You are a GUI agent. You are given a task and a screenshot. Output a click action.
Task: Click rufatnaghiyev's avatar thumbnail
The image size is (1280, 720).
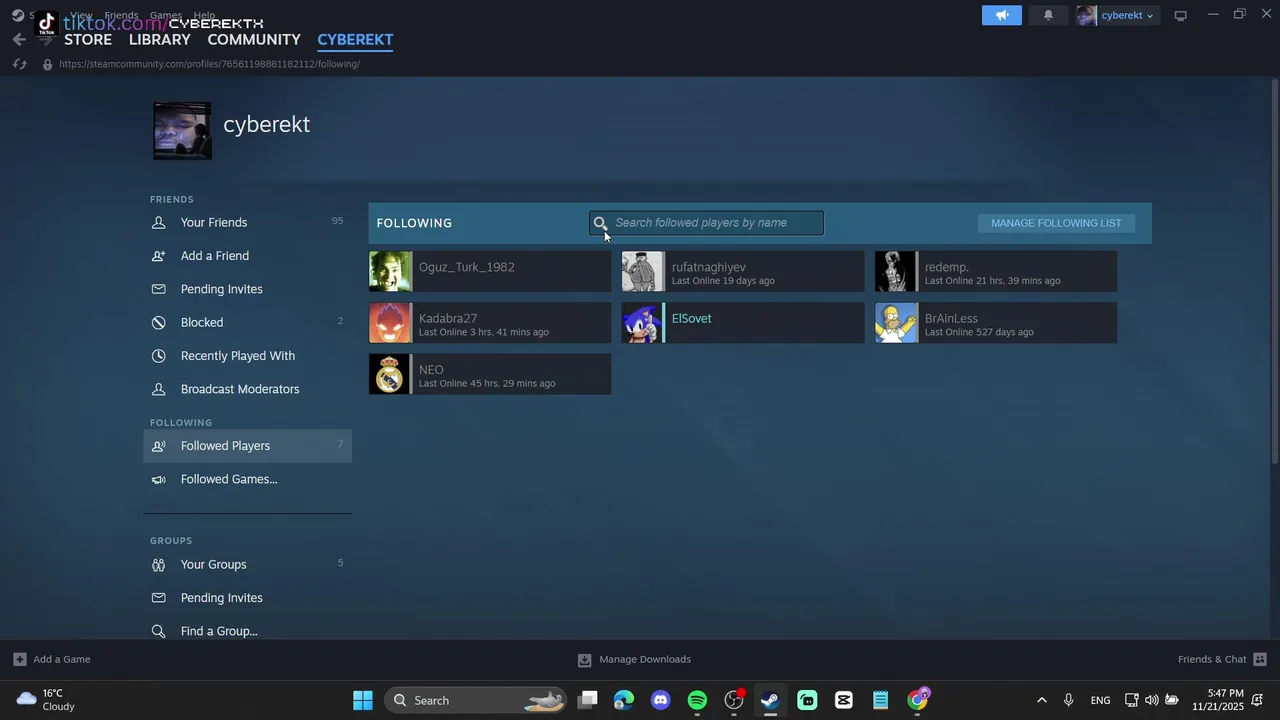[642, 271]
